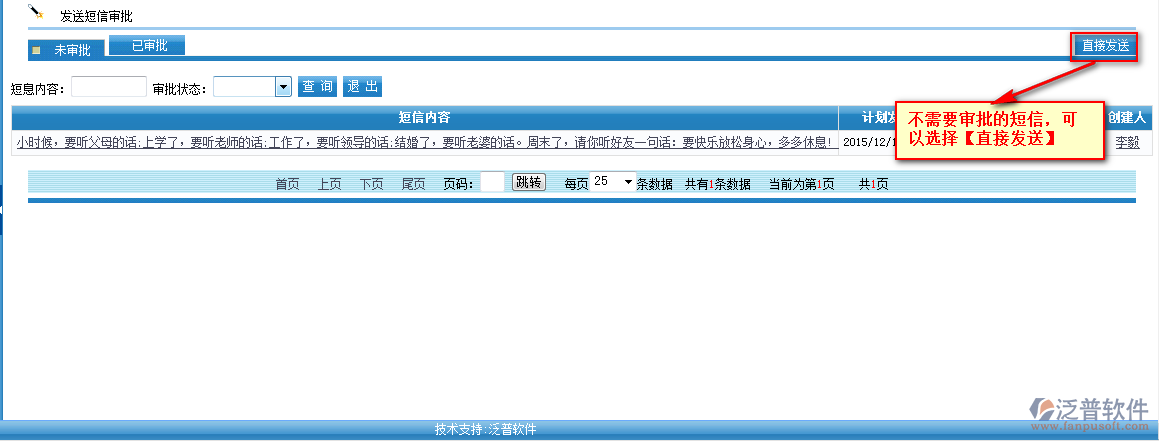The height and width of the screenshot is (442, 1159).
Task: Open creator link 李毅
Action: tap(1127, 143)
